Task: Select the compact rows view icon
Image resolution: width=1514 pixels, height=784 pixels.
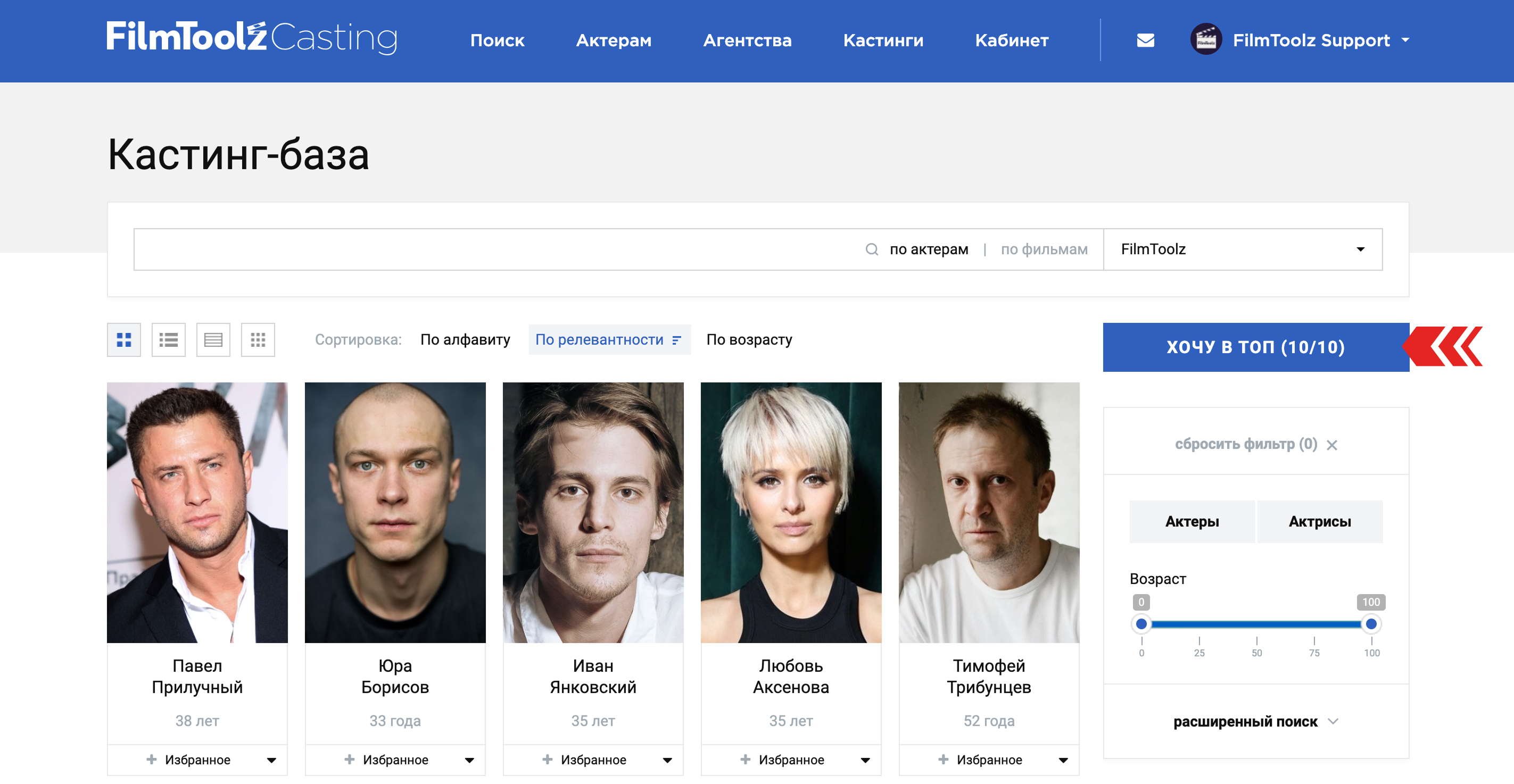Action: (213, 339)
